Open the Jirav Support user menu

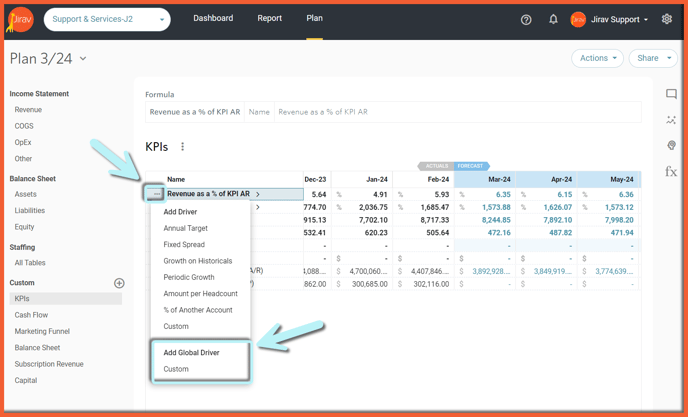[x=619, y=20]
